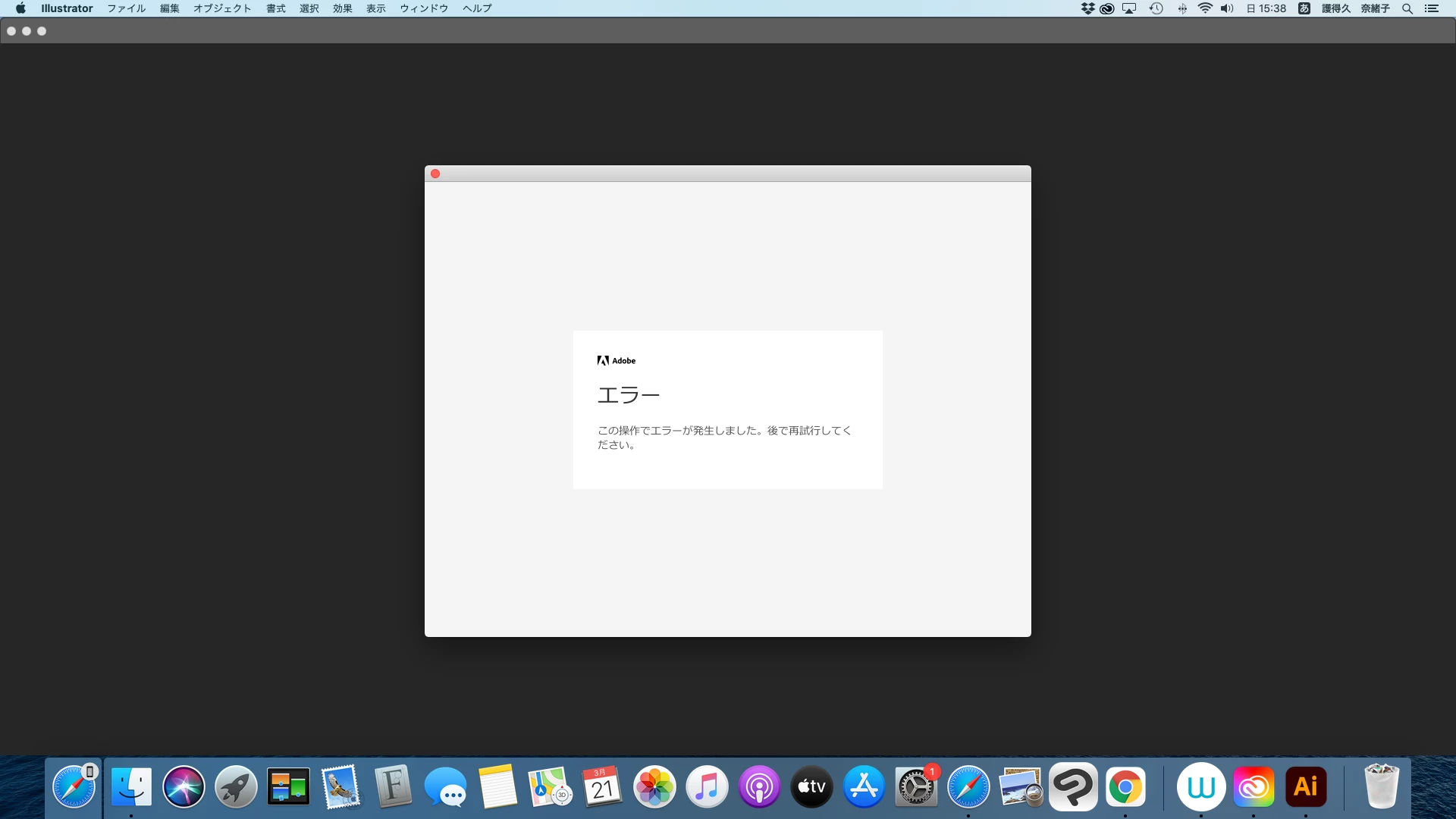Open Launchpad rocket icon
1456x819 pixels.
click(236, 787)
